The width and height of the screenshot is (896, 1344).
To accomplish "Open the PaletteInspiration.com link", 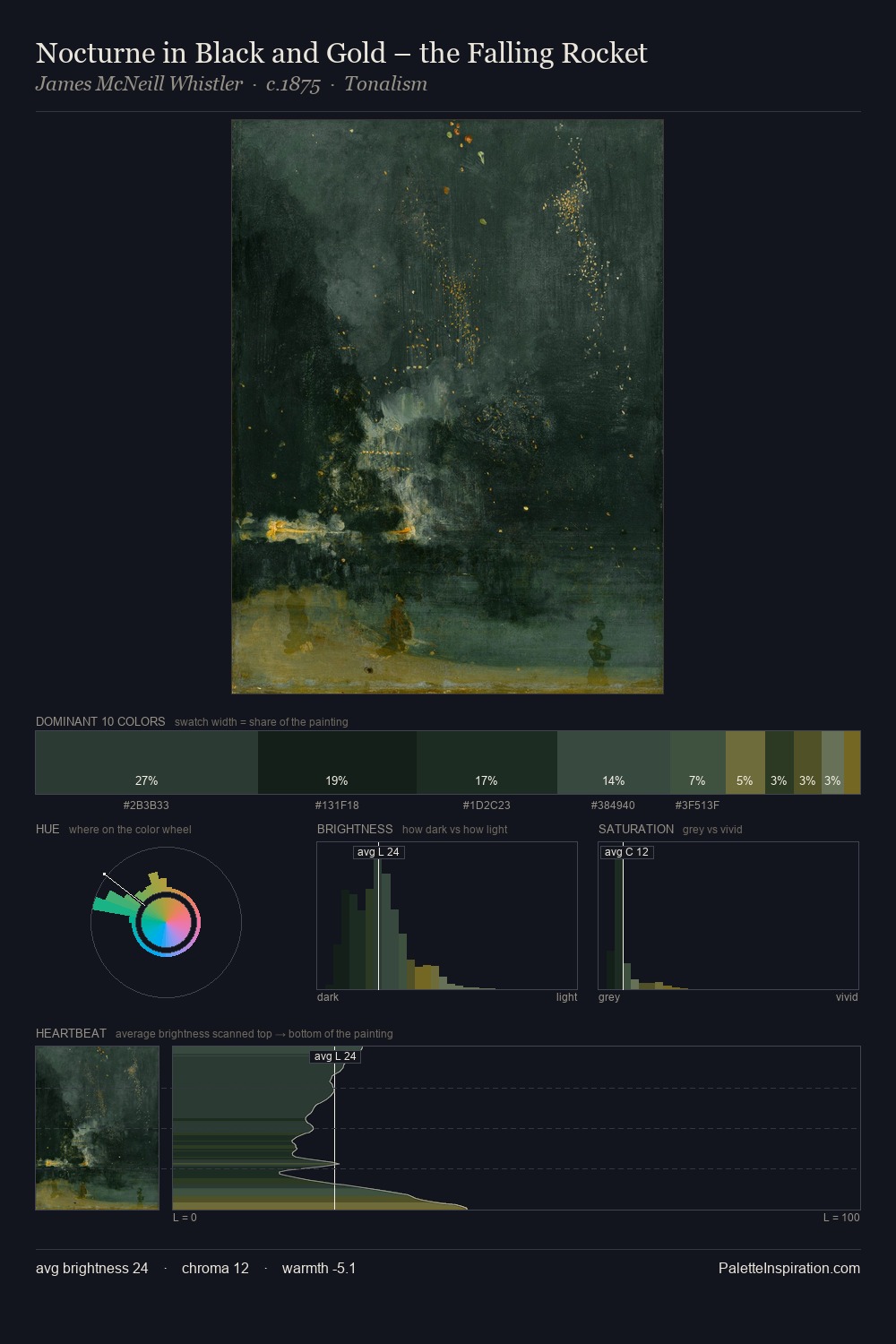I will (789, 1268).
